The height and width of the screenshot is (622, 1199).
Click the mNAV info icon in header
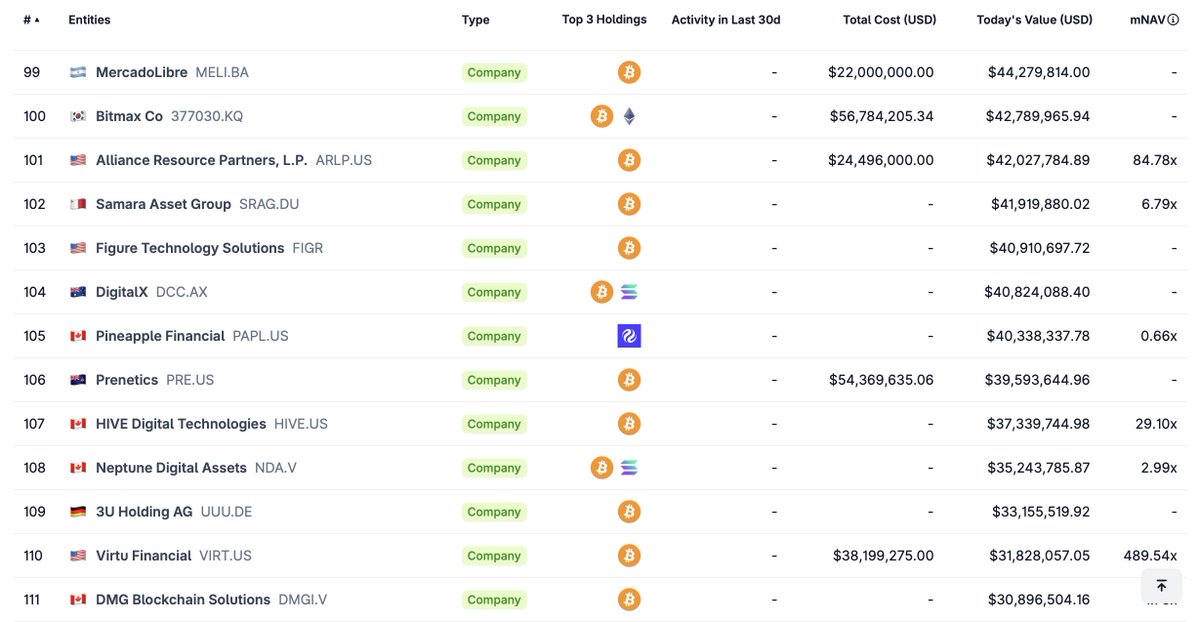tap(1172, 20)
